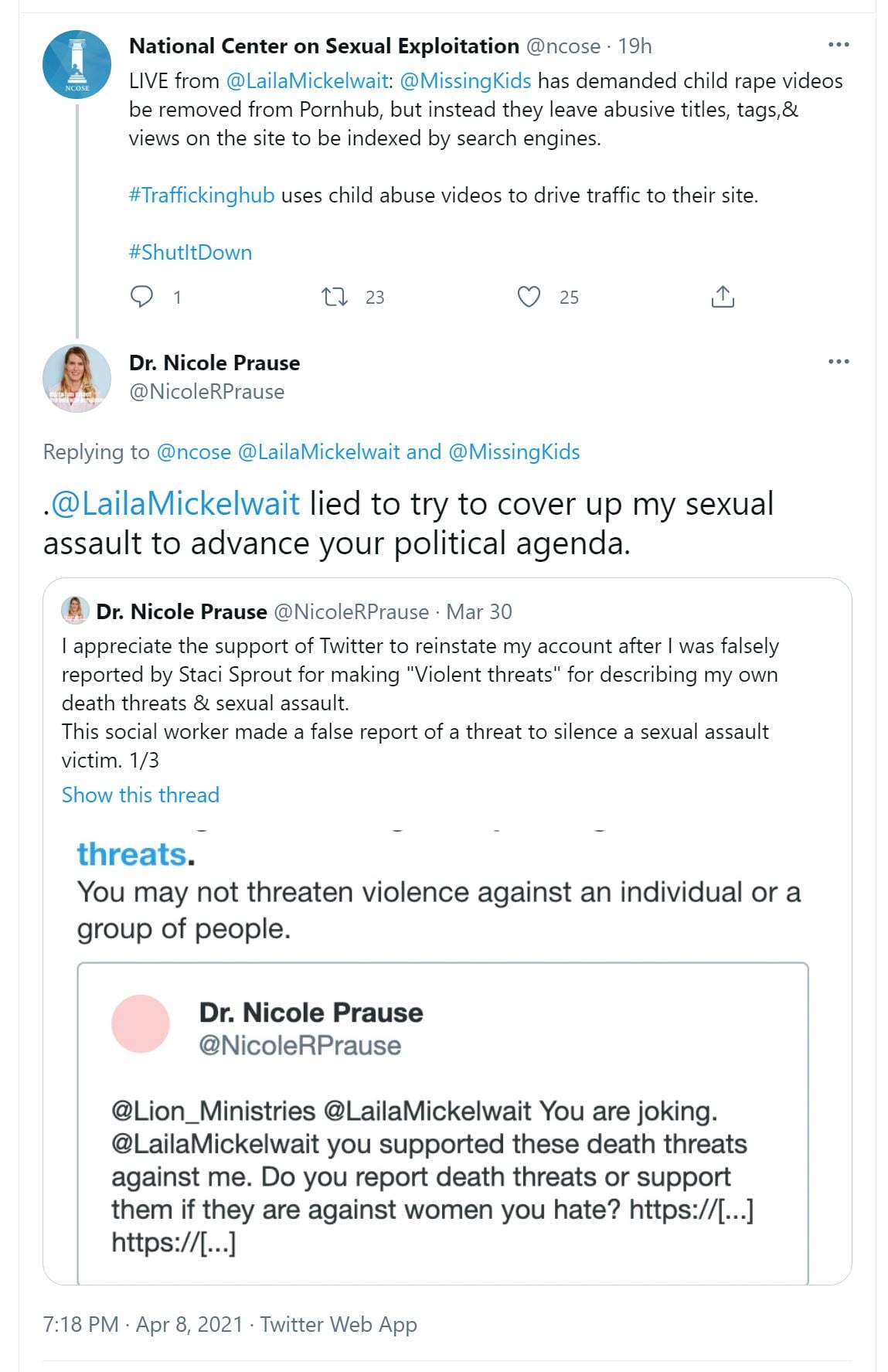Screen dimensions: 888x1372
Task: Open #Traffickinghub hashtag link
Action: pyautogui.click(x=201, y=195)
